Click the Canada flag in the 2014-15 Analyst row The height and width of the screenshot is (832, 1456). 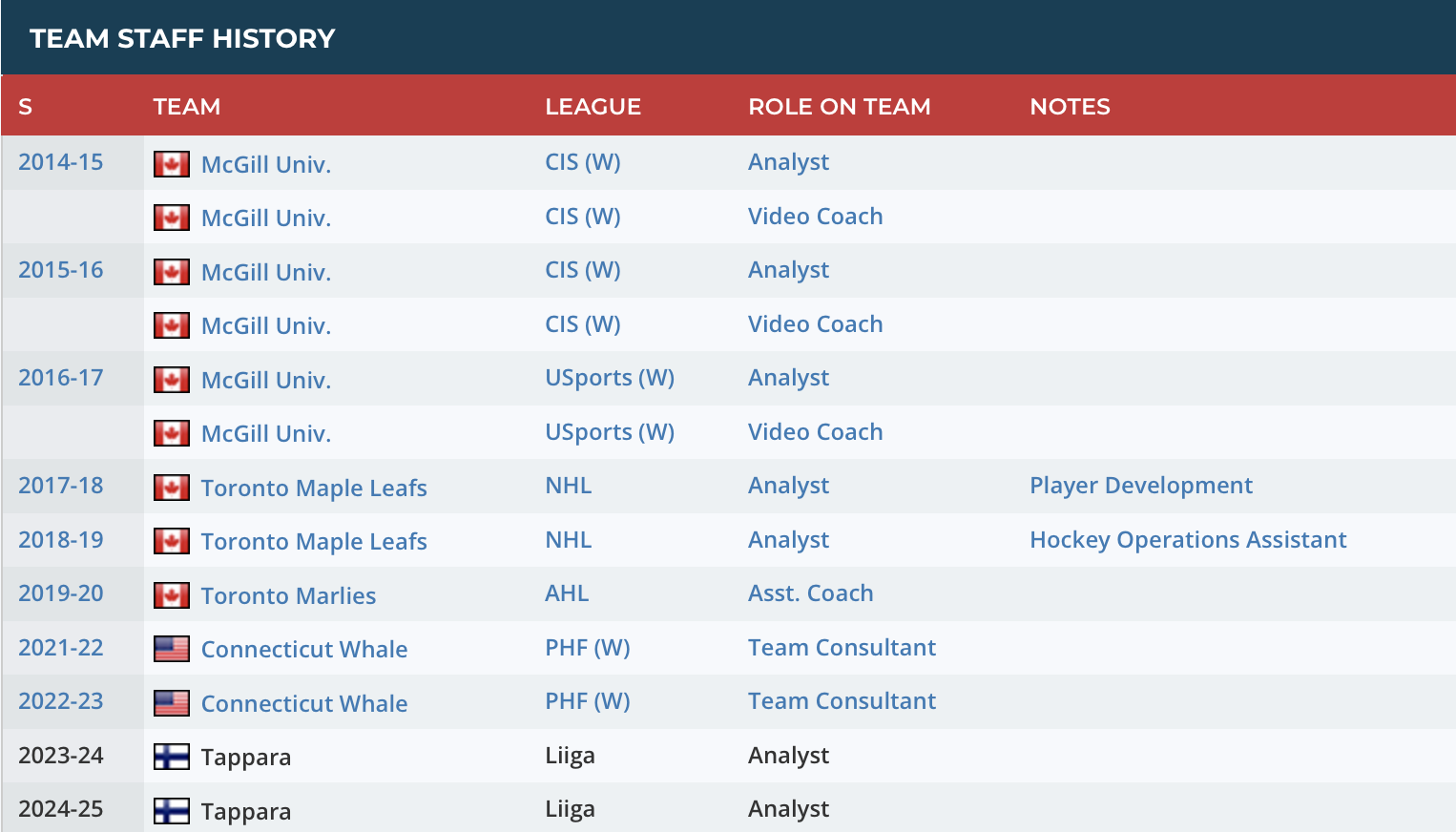(x=171, y=164)
